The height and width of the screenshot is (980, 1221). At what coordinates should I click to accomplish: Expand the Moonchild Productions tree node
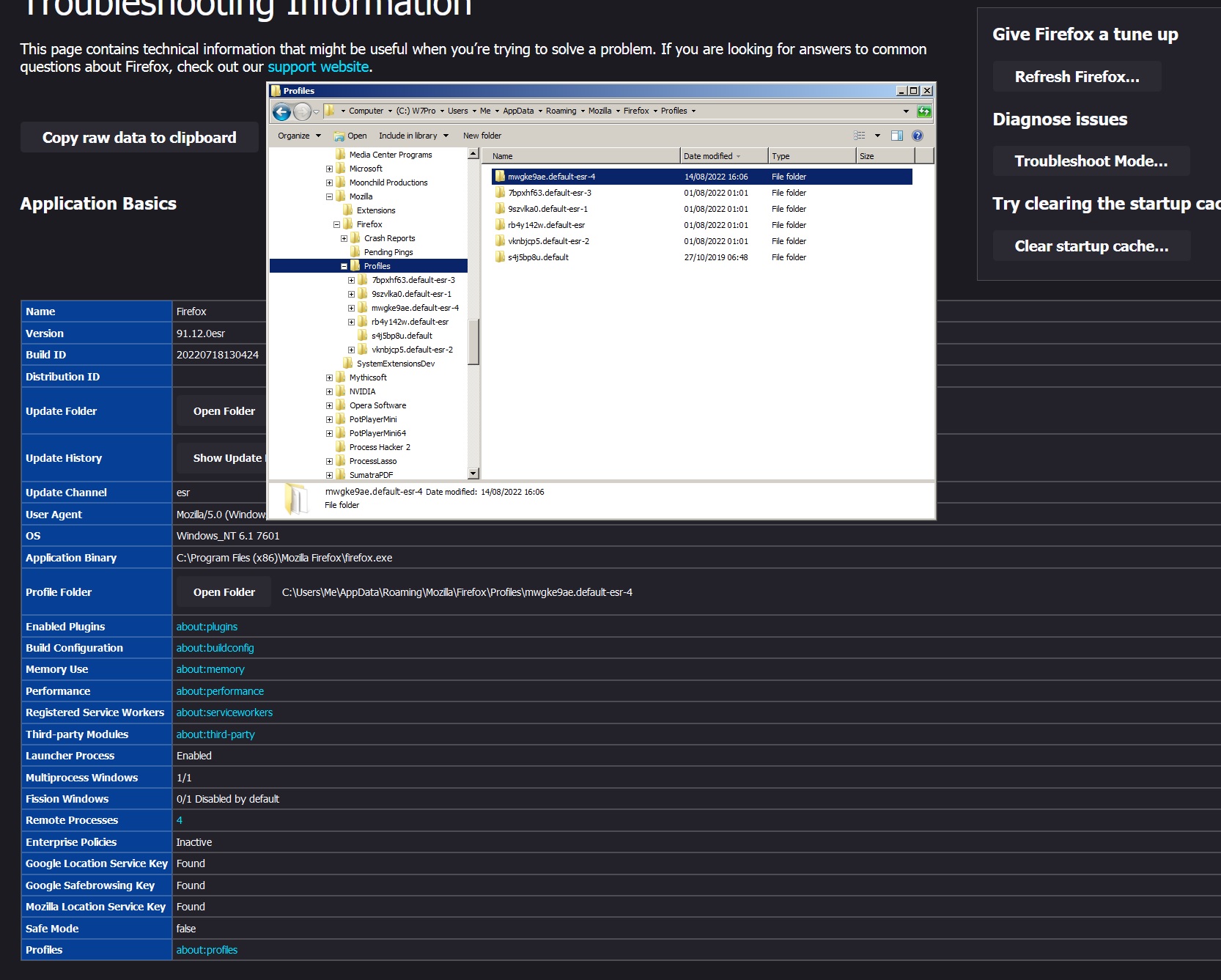(329, 183)
